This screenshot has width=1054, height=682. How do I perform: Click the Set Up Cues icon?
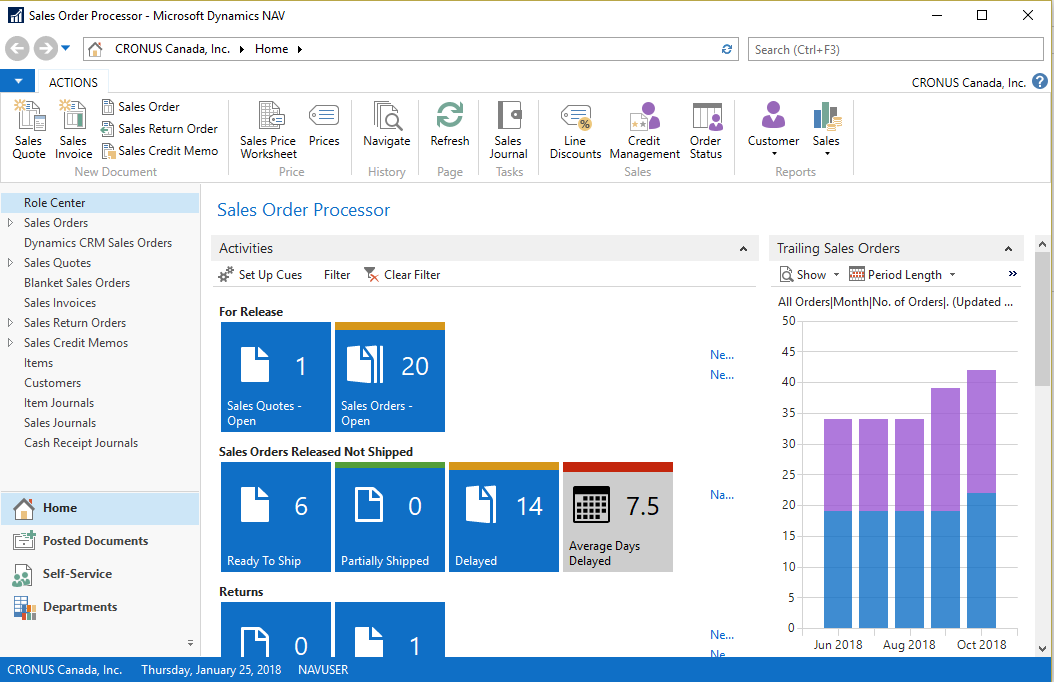(x=226, y=275)
